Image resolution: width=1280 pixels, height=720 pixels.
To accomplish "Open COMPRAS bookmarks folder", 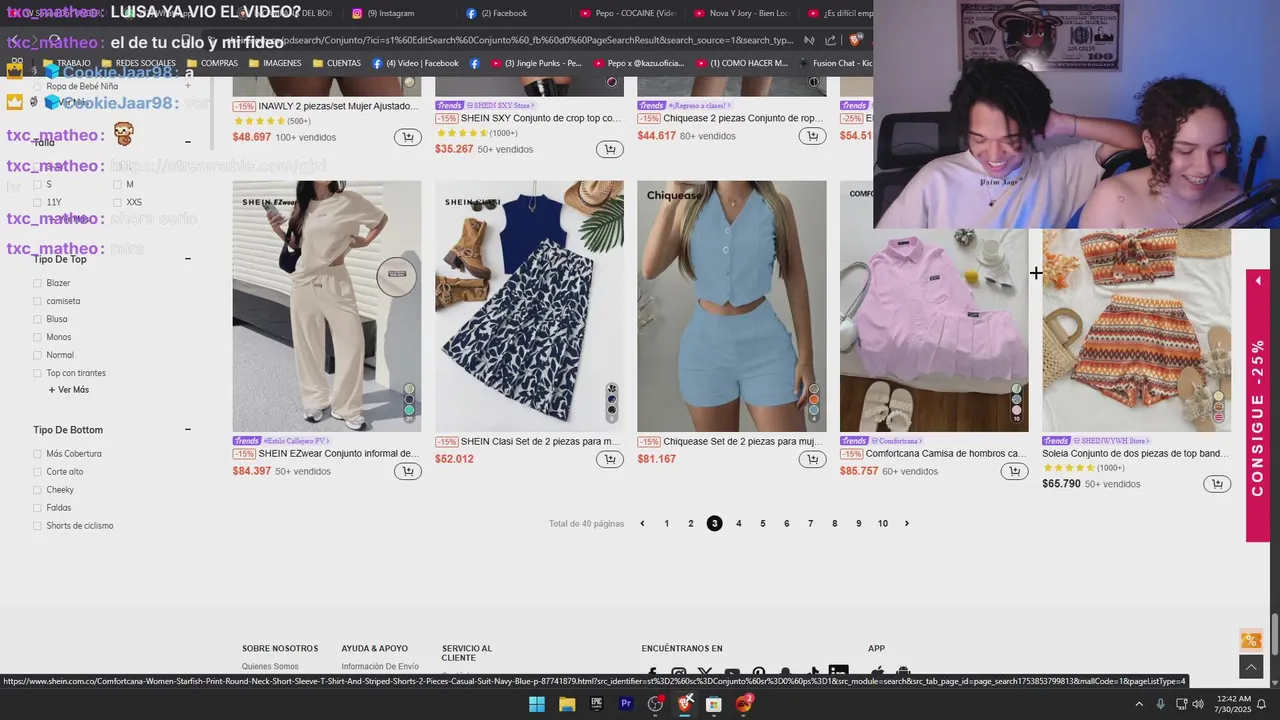I will [211, 63].
